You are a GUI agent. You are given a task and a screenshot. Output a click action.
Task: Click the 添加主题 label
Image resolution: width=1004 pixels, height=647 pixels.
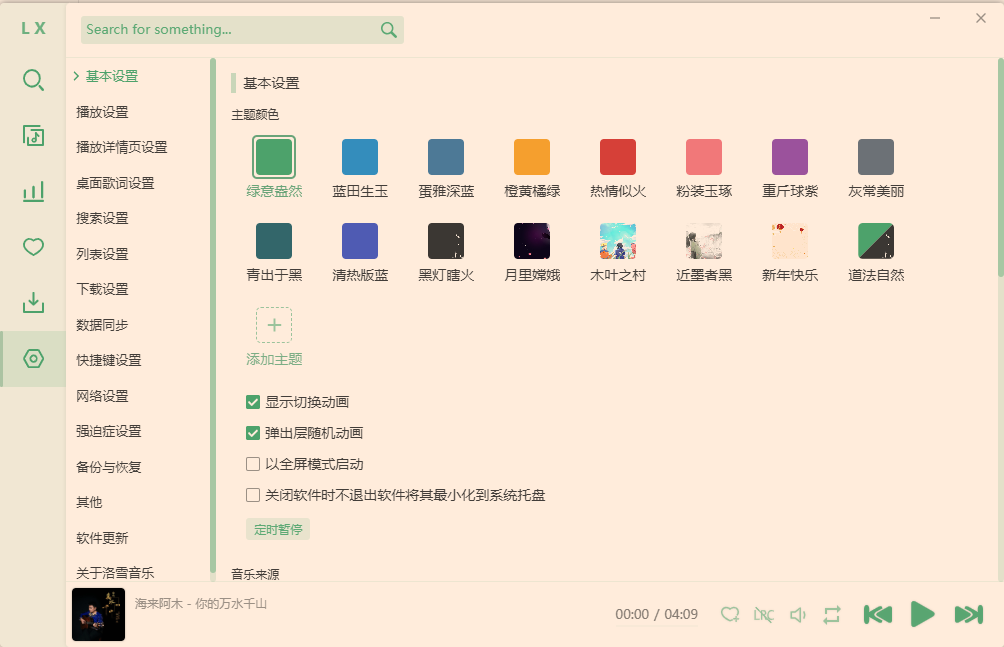tap(274, 359)
